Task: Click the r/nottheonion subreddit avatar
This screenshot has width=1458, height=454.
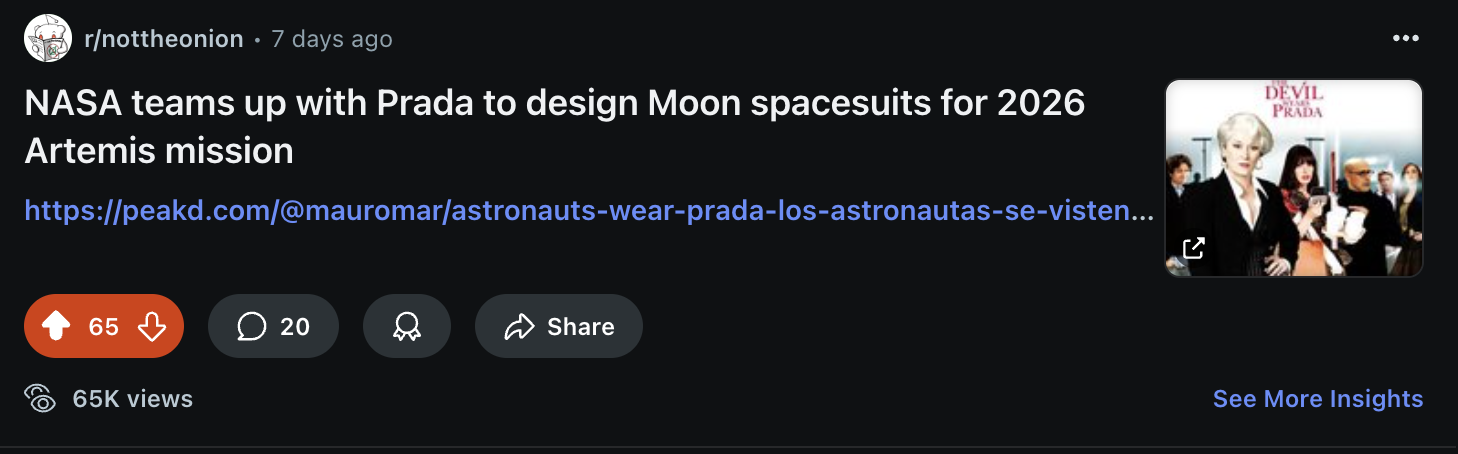Action: 49,39
